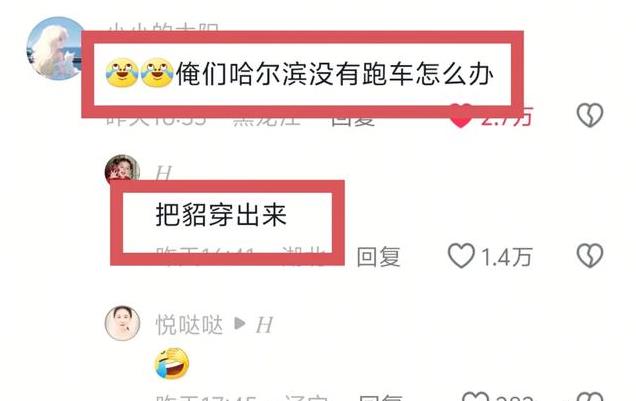Viewport: 636px width, 401px height.
Task: Tap username H above 把貂穿出来
Action: point(163,174)
